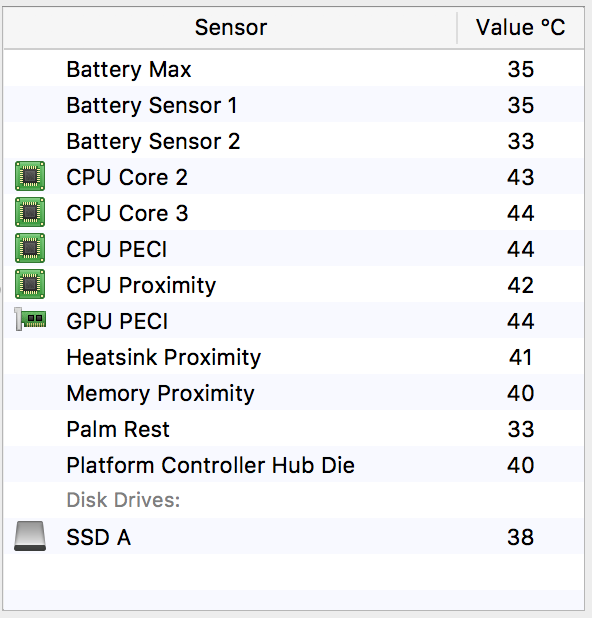Select the Heatsink Proximity sensor row
The width and height of the screenshot is (592, 618).
point(294,357)
